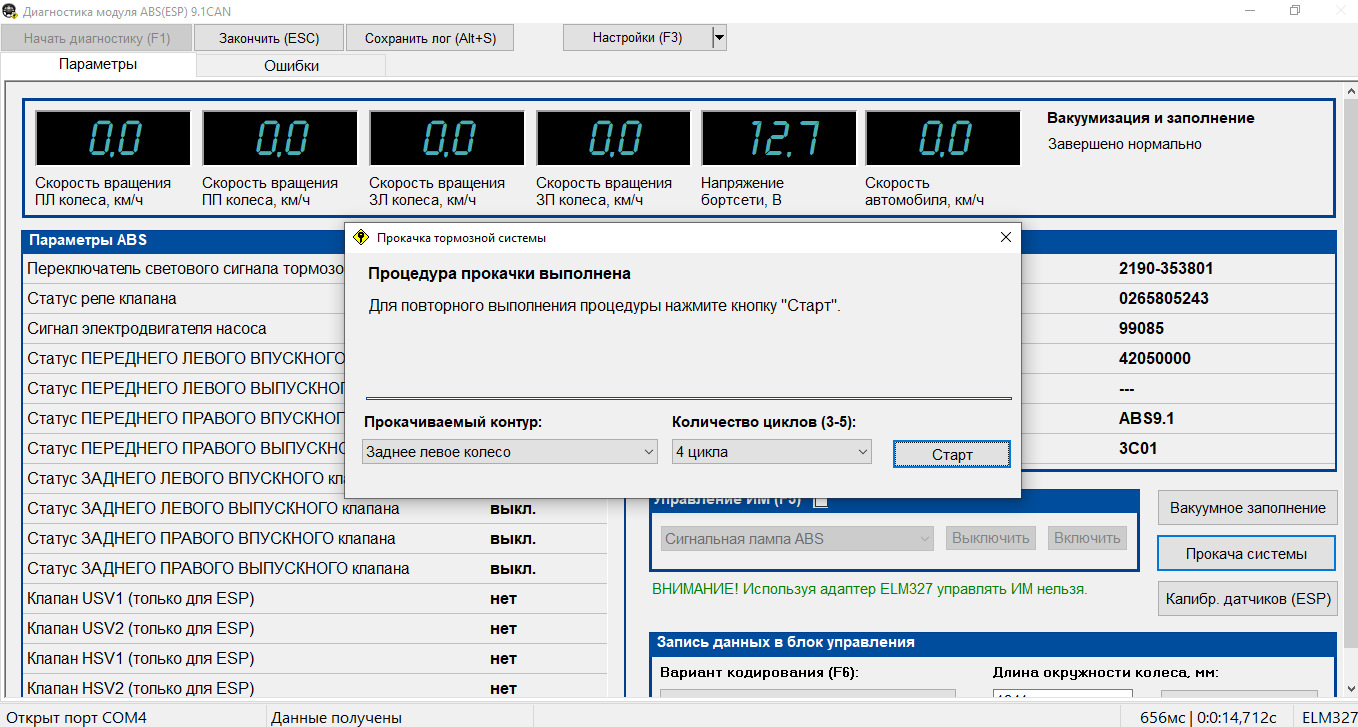
Task: Select Статус ЗАДНЕГО ПРАВОГО ВЫПУСКНОГО клапана row
Action: click(x=314, y=568)
